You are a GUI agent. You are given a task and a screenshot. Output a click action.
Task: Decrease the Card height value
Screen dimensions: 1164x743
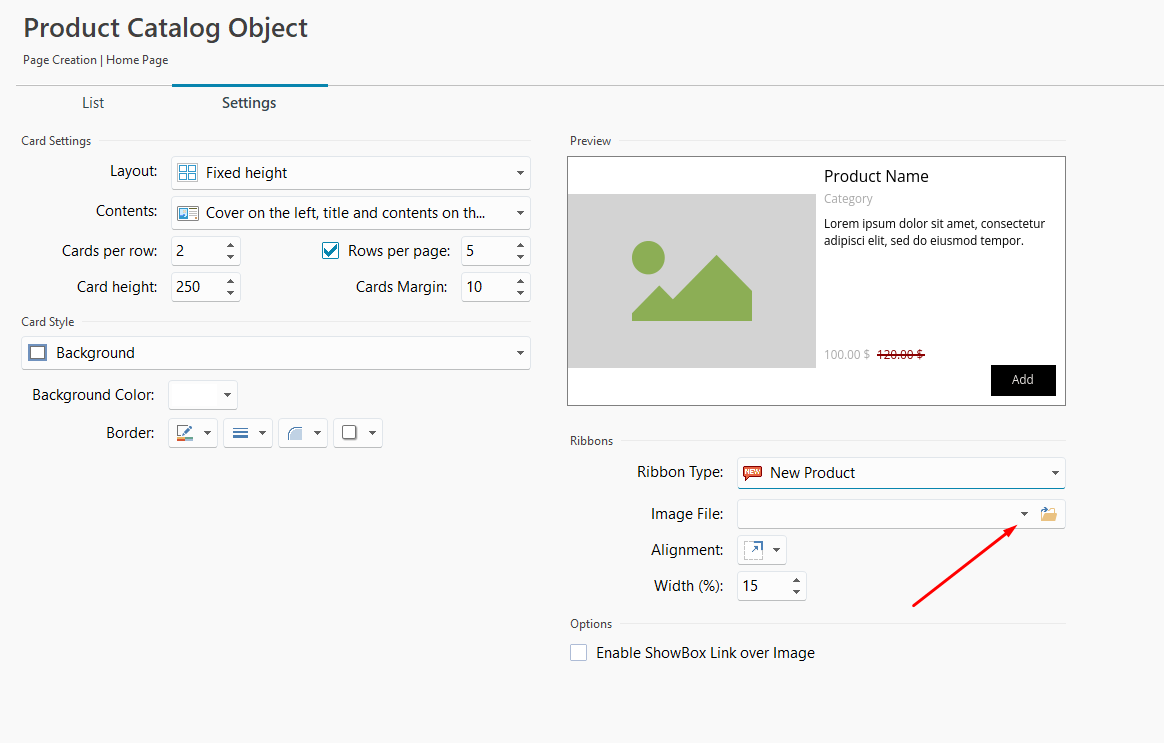tap(231, 293)
